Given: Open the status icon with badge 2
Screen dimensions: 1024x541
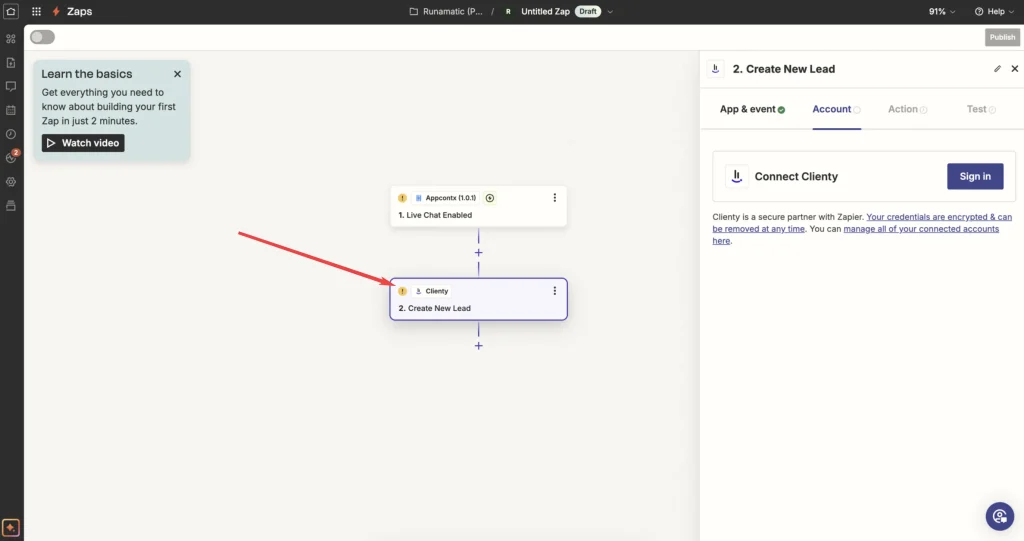Looking at the screenshot, I should click(x=12, y=157).
